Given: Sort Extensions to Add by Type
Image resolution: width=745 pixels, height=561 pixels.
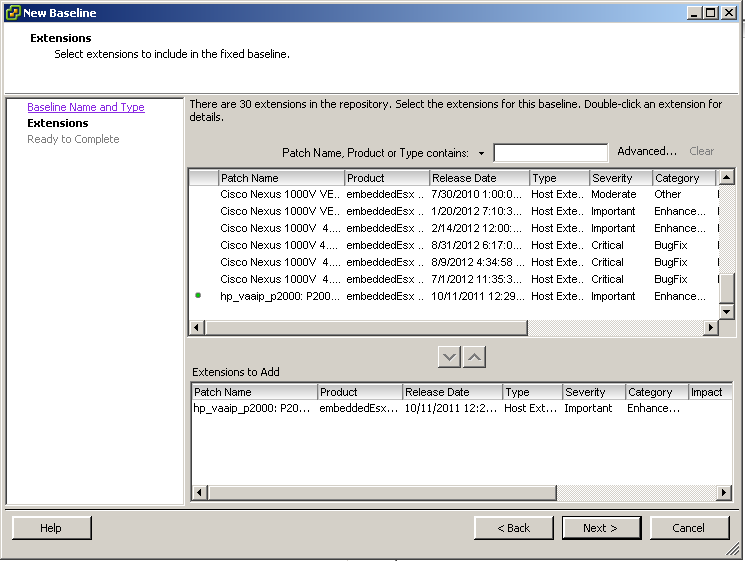Looking at the screenshot, I should [x=533, y=392].
